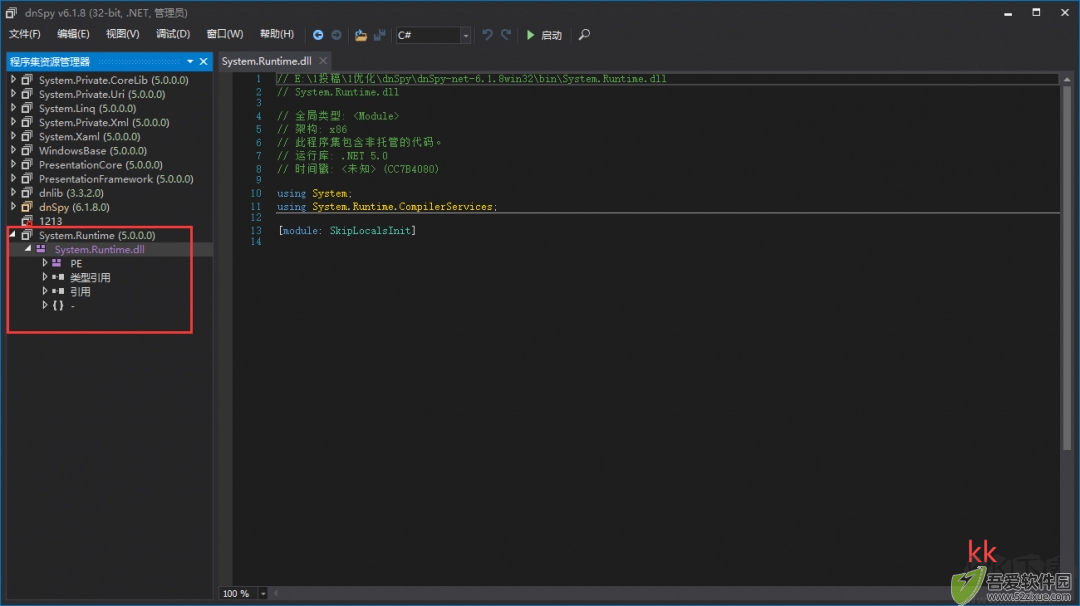Click the System namespace on line 10
This screenshot has height=606, width=1080.
pos(330,194)
